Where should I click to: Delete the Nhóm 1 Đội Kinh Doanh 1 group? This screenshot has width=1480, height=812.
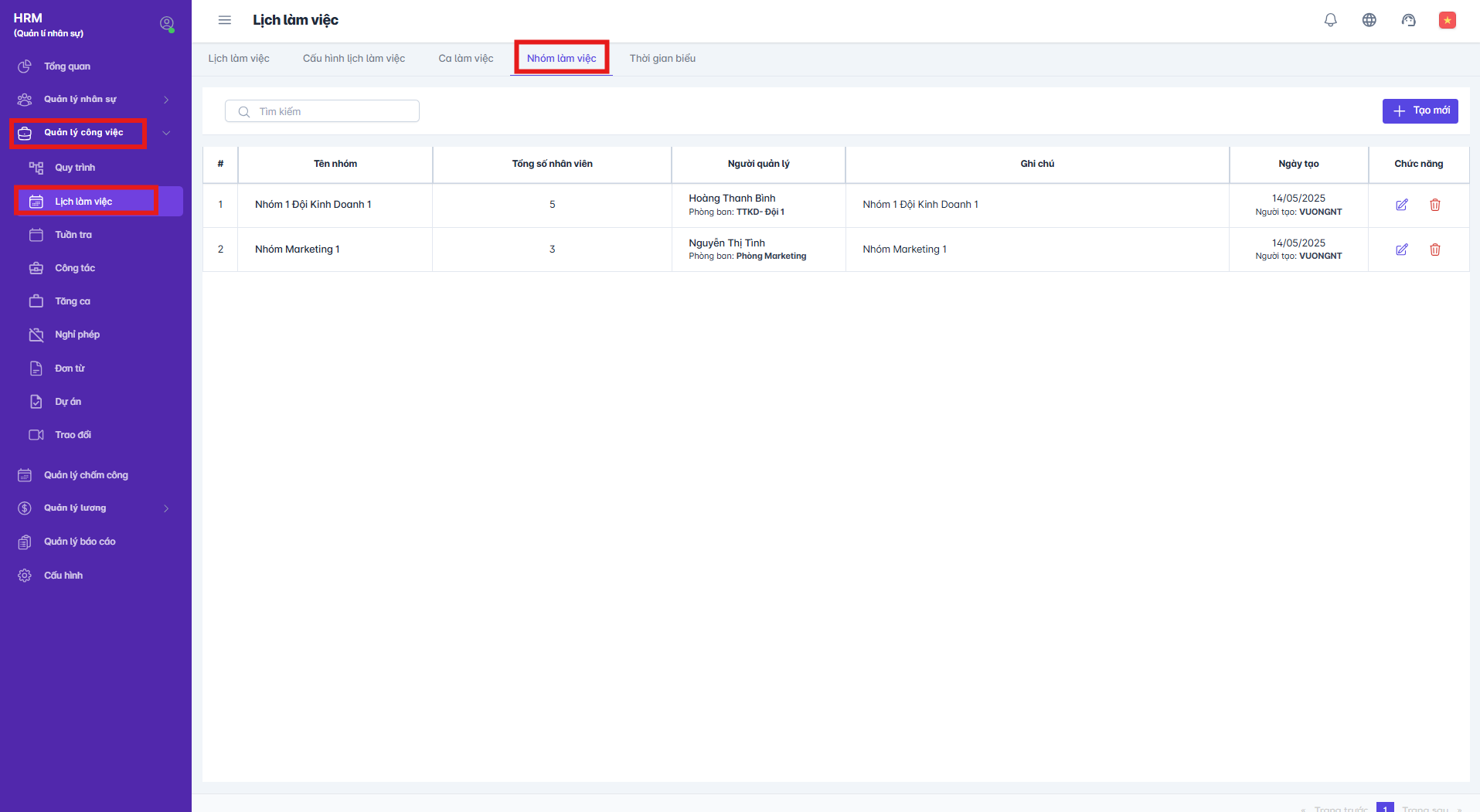[x=1434, y=205]
